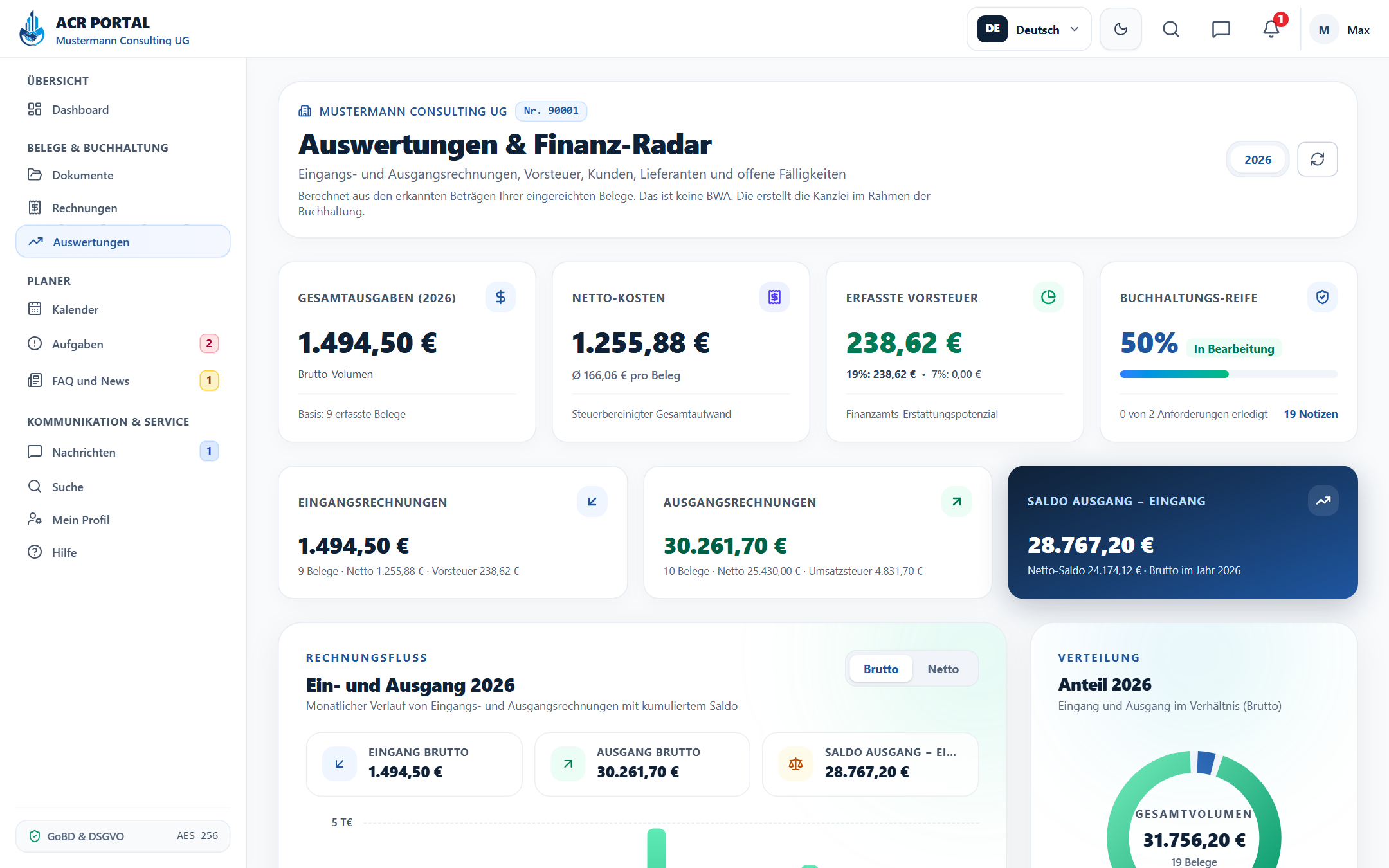Open search via the magnifier icon in header
1389x868 pixels.
tap(1171, 30)
